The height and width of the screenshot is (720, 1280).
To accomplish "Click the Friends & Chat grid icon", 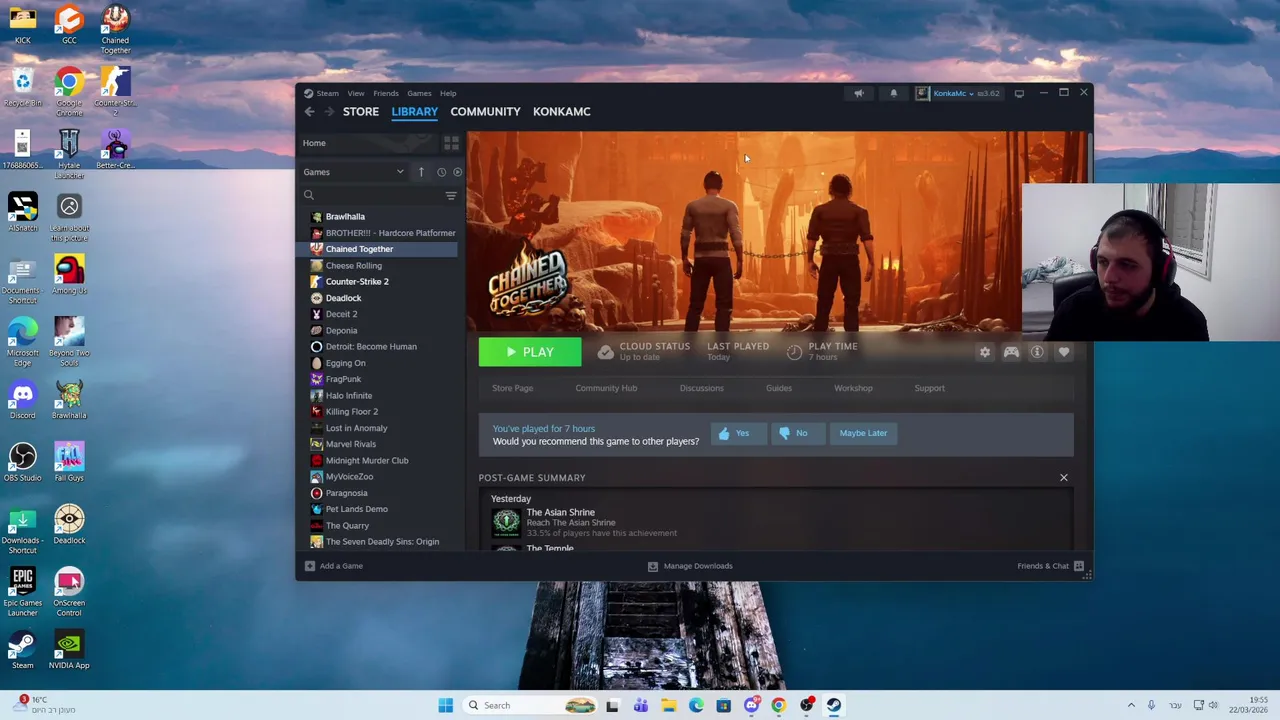I will click(1078, 566).
